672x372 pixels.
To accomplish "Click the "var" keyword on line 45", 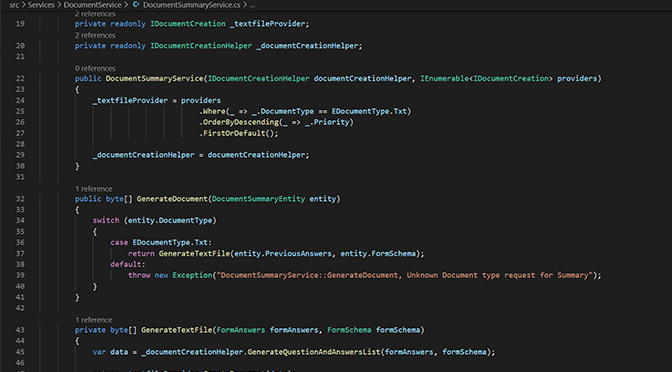I will (99, 352).
